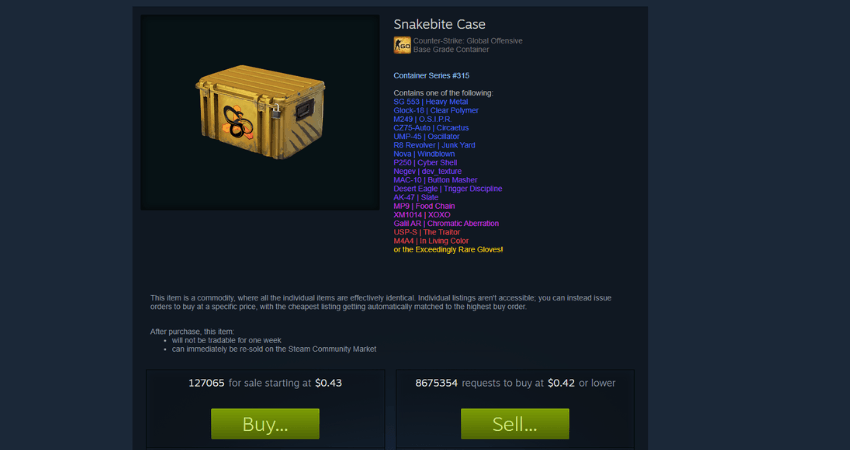Open R8 Revolver | Junk Yard entry
The width and height of the screenshot is (850, 450).
[434, 145]
